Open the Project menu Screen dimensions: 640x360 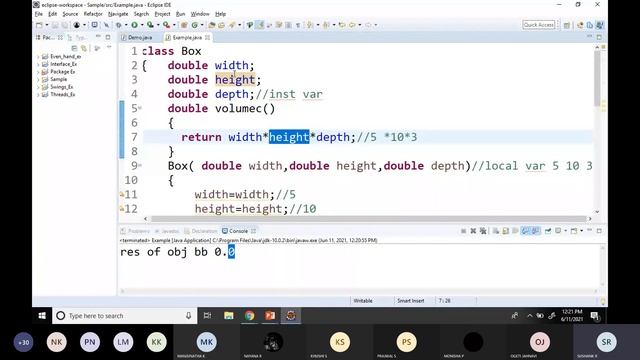(x=162, y=14)
